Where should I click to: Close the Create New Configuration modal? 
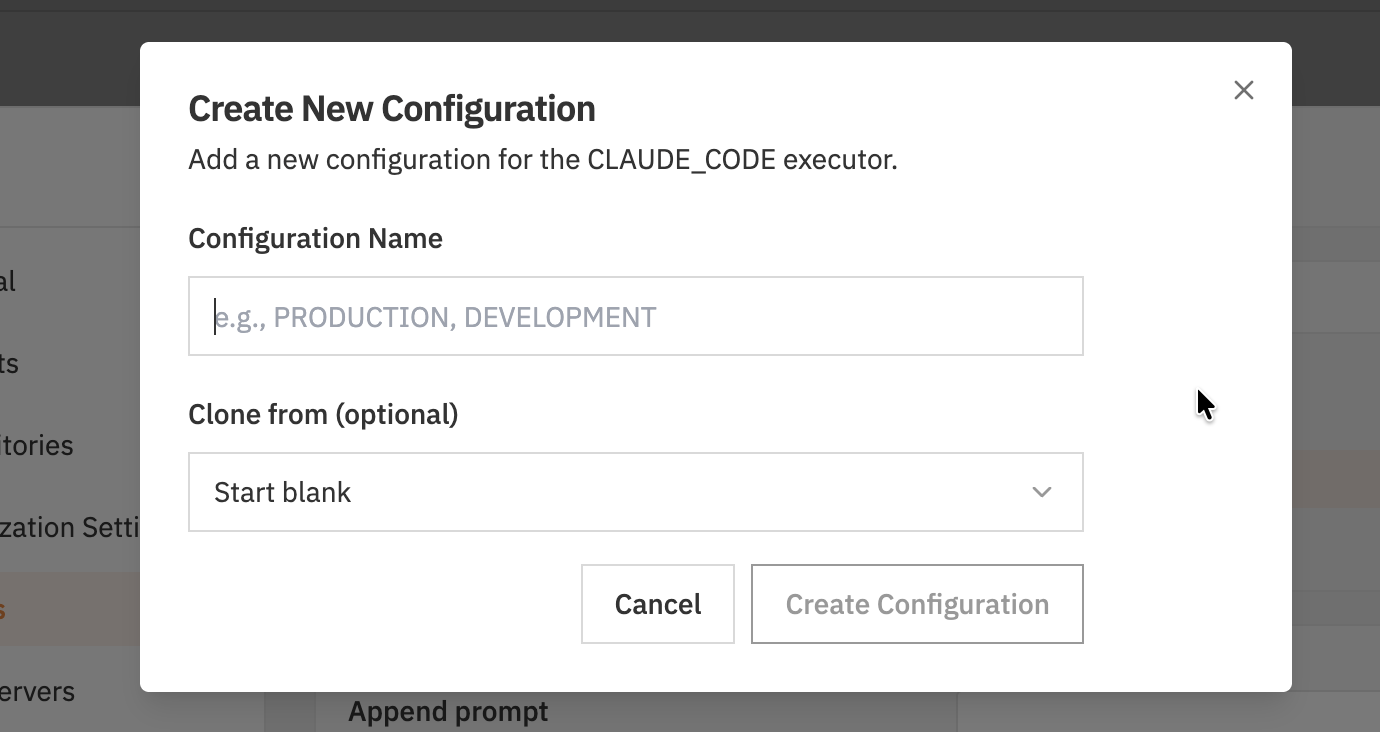tap(1243, 90)
